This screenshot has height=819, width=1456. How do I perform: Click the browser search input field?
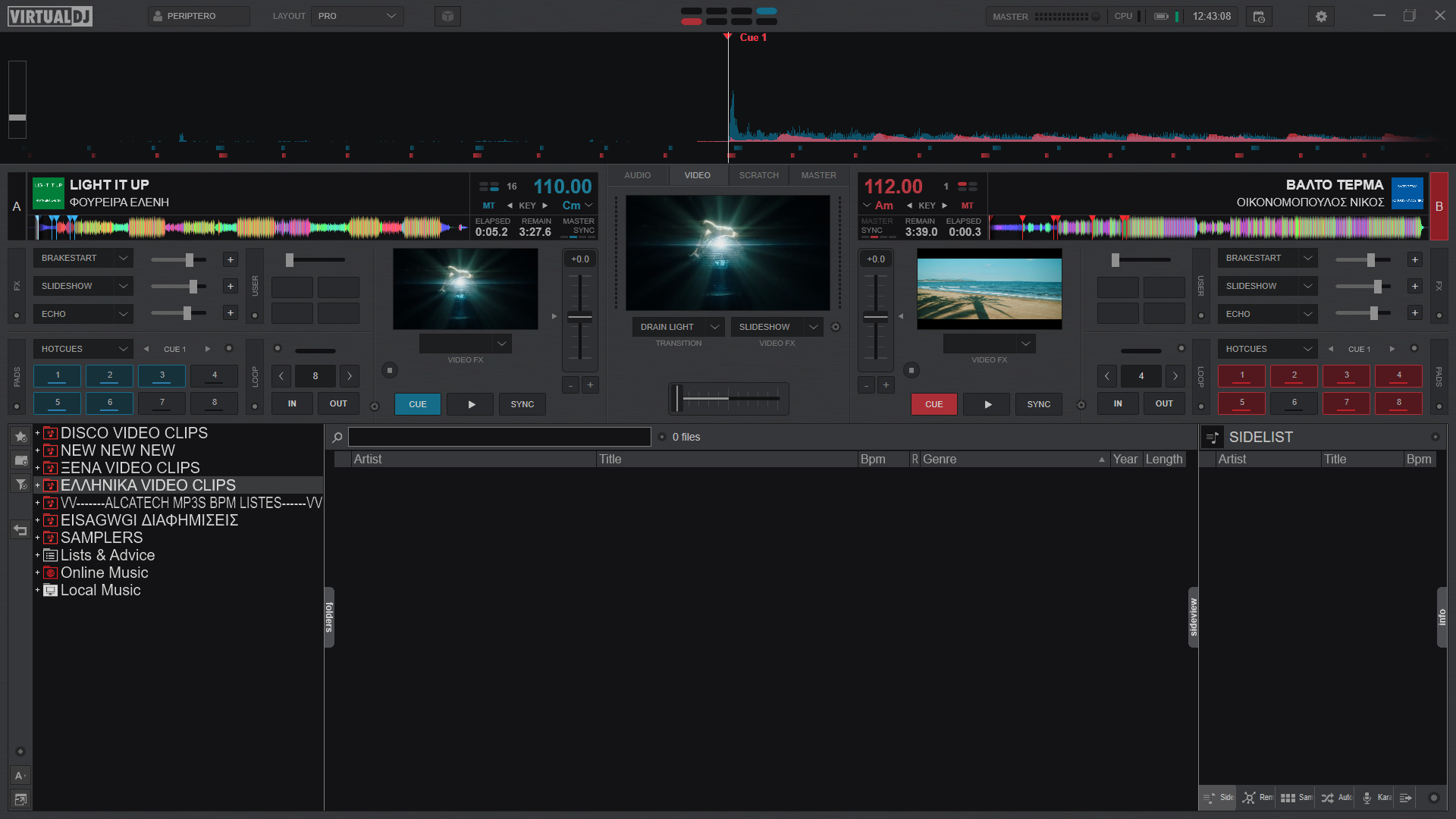tap(499, 437)
